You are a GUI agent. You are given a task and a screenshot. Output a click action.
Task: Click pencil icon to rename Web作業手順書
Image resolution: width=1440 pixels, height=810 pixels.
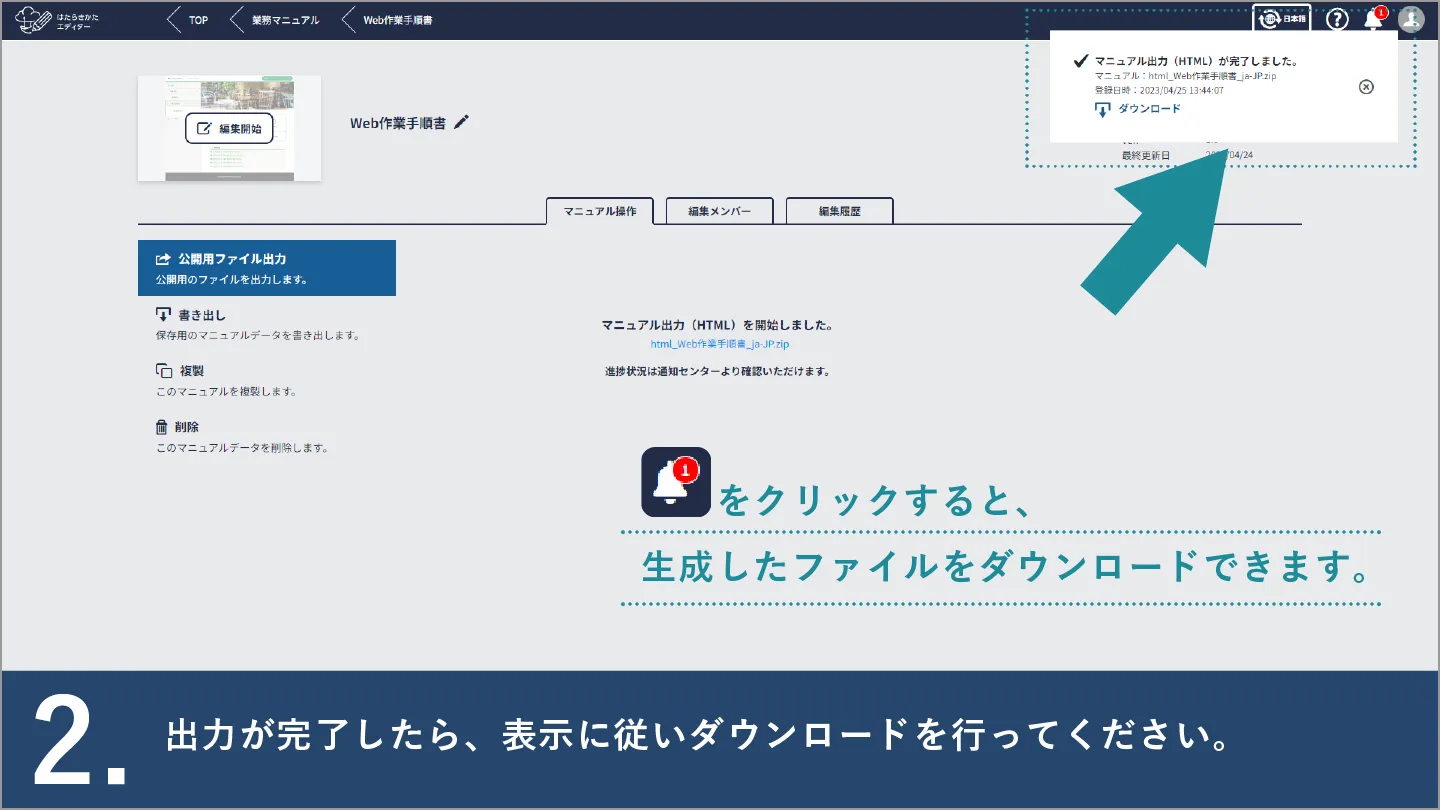tap(461, 122)
